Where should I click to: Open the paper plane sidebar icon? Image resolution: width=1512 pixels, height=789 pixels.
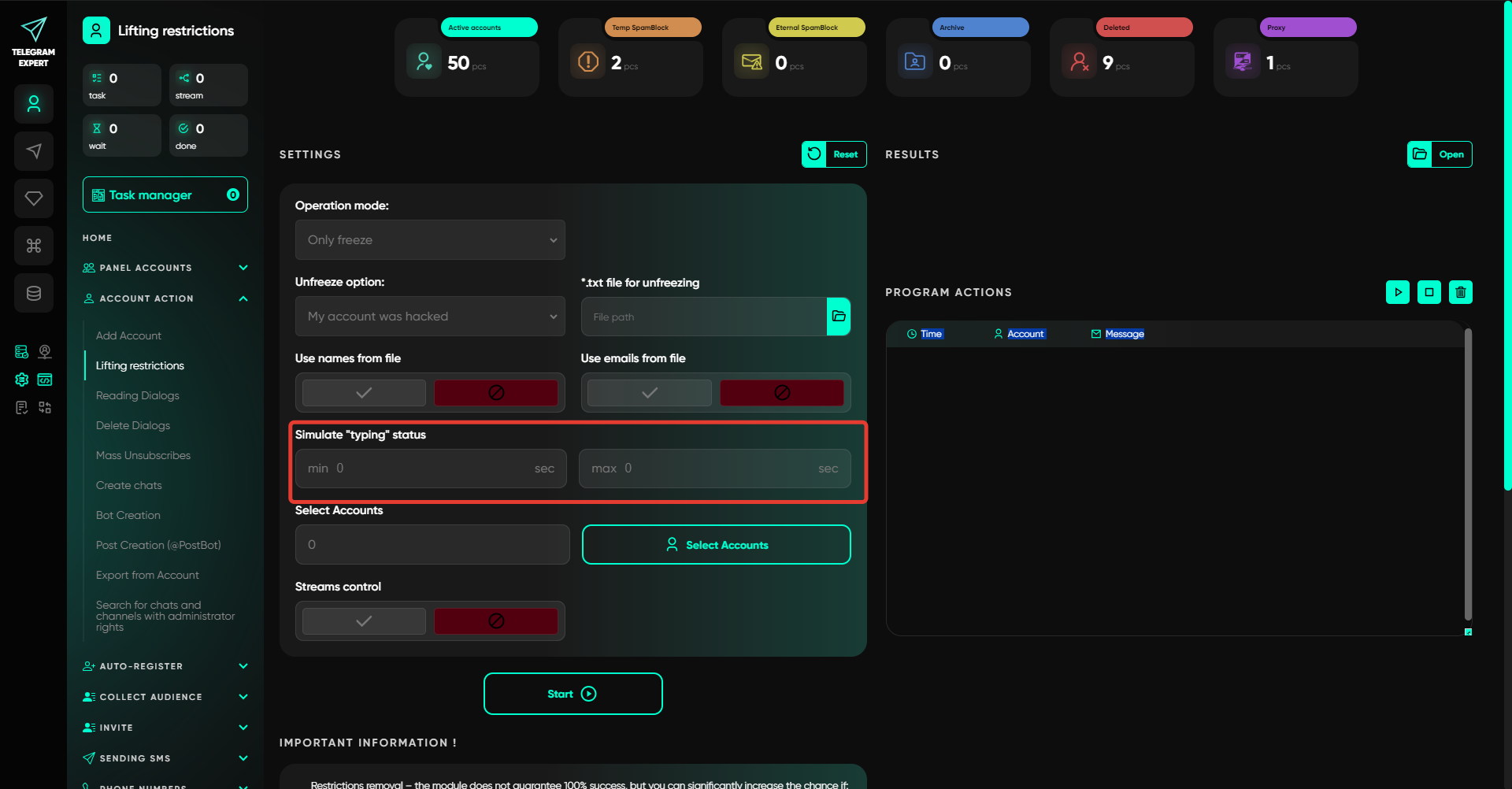[x=34, y=151]
